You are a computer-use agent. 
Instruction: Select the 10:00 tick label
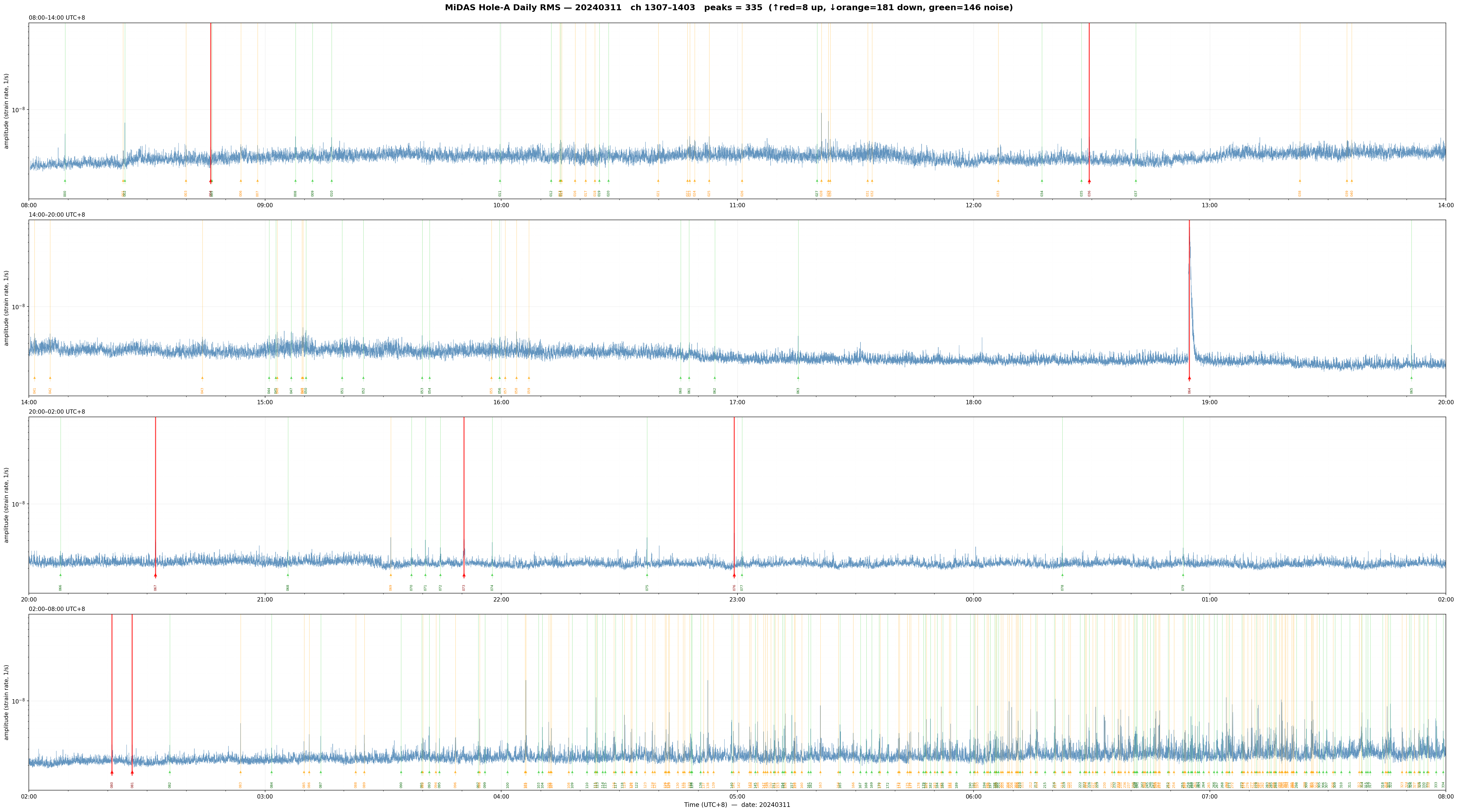[x=501, y=205]
